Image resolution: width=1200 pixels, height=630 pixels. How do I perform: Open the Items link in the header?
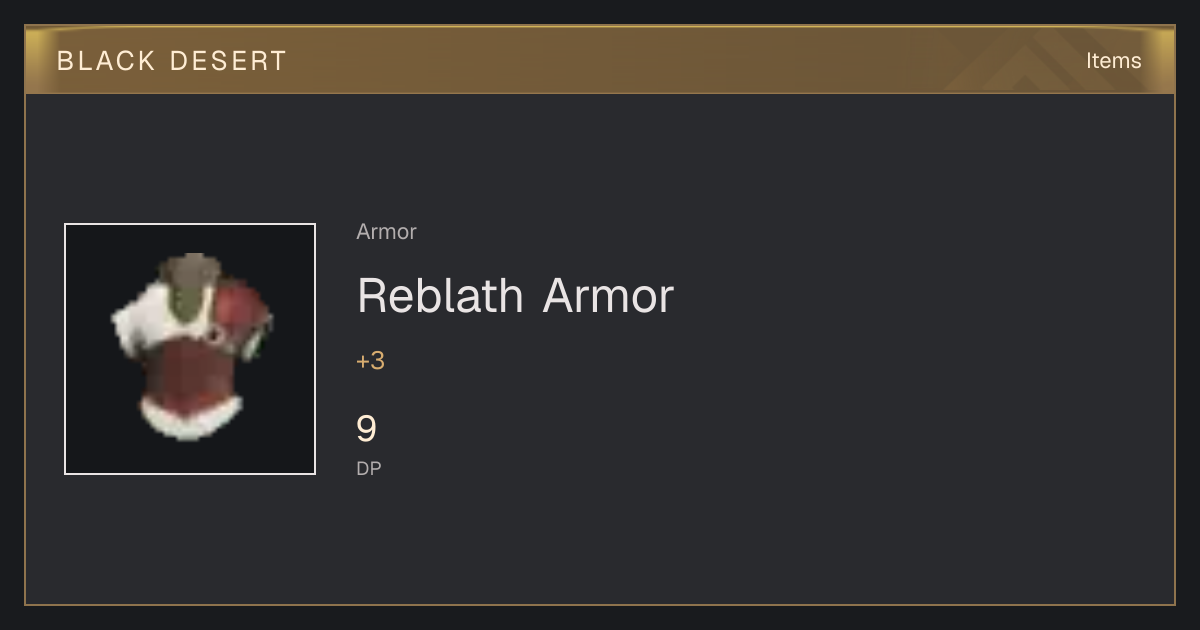[x=1113, y=61]
